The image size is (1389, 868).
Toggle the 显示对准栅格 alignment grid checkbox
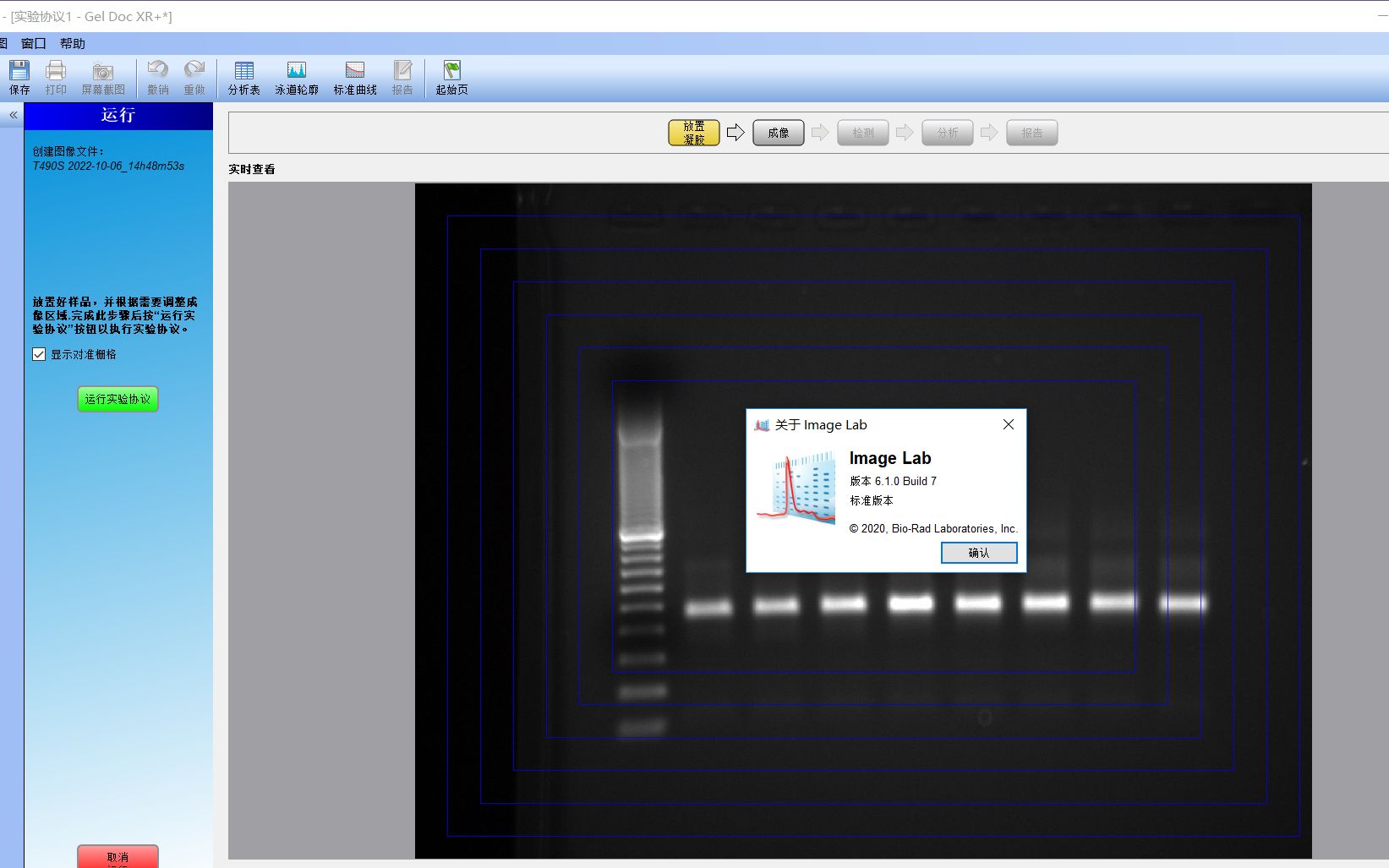pos(38,354)
